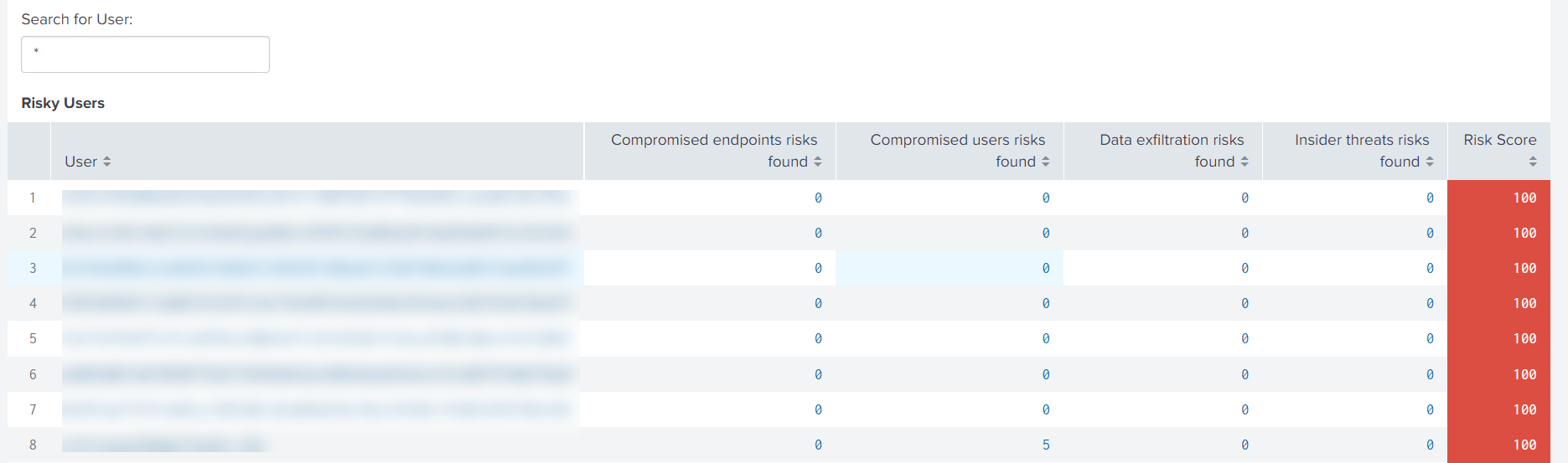The width and height of the screenshot is (1568, 463).
Task: Click row number 4 in the table
Action: [33, 303]
